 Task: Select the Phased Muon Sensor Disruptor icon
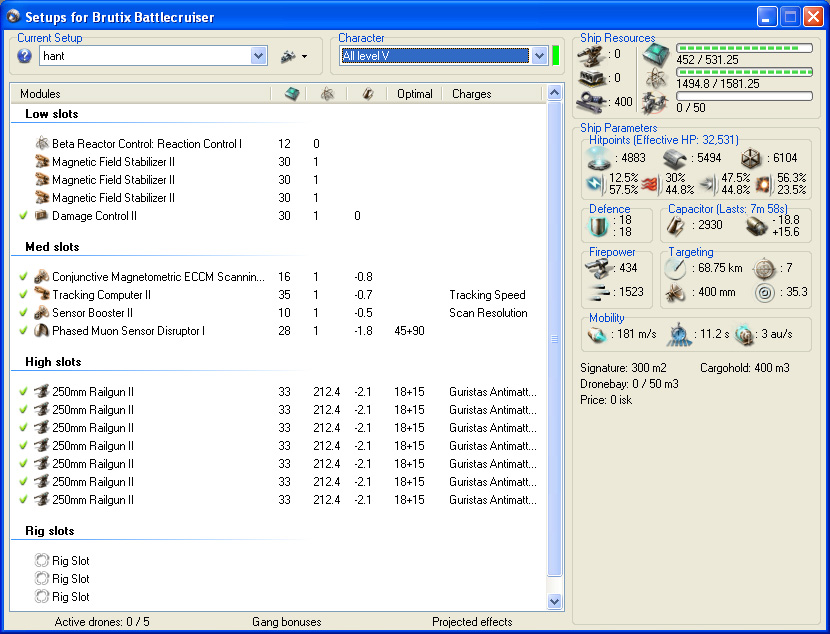[x=42, y=331]
